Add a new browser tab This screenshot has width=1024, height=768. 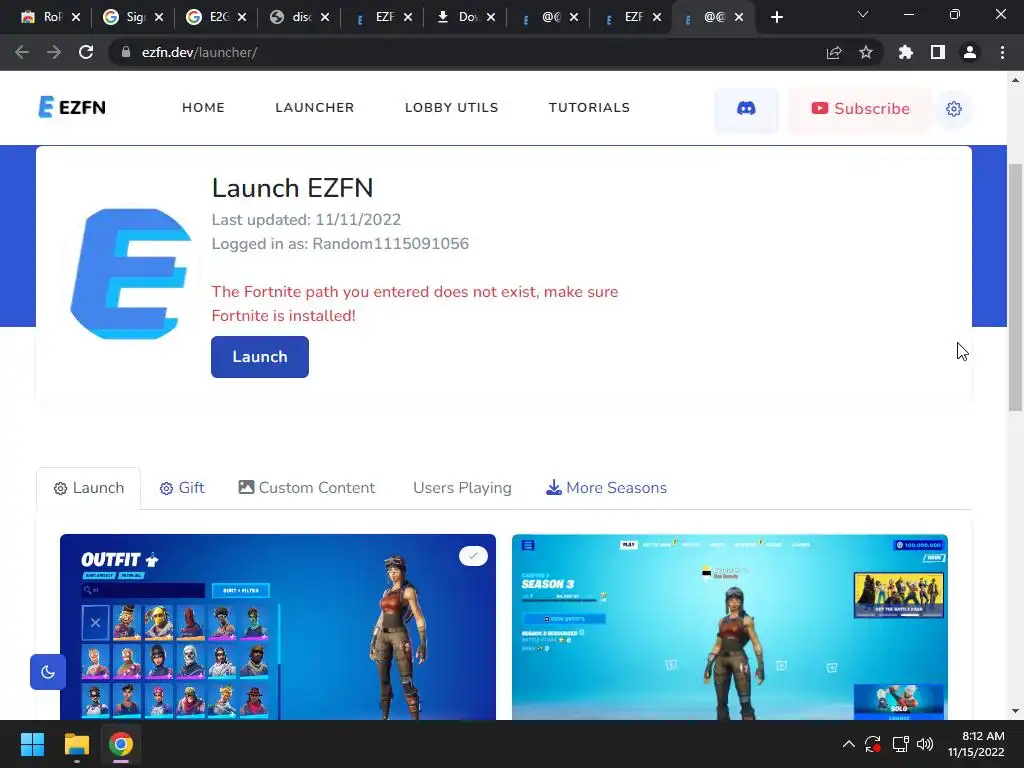(x=776, y=17)
